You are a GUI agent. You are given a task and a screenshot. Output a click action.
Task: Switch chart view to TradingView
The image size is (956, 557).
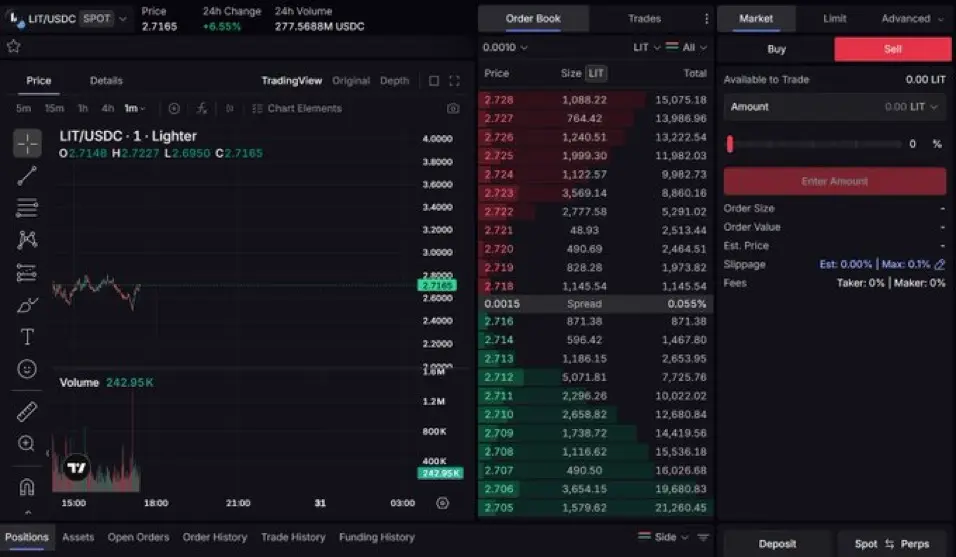291,80
